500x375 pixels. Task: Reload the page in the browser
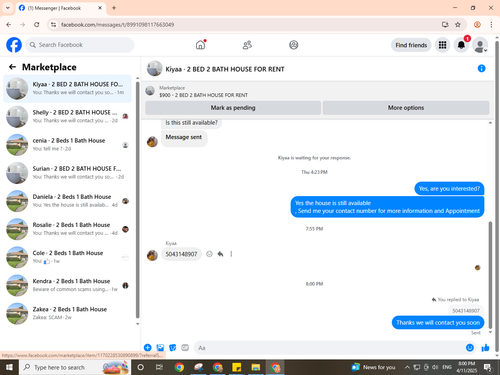pos(37,24)
